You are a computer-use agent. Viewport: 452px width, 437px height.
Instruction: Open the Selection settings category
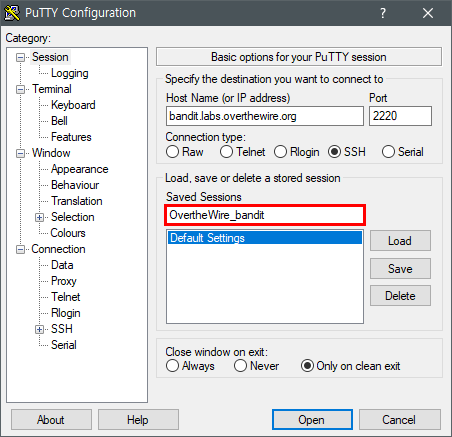click(x=73, y=217)
